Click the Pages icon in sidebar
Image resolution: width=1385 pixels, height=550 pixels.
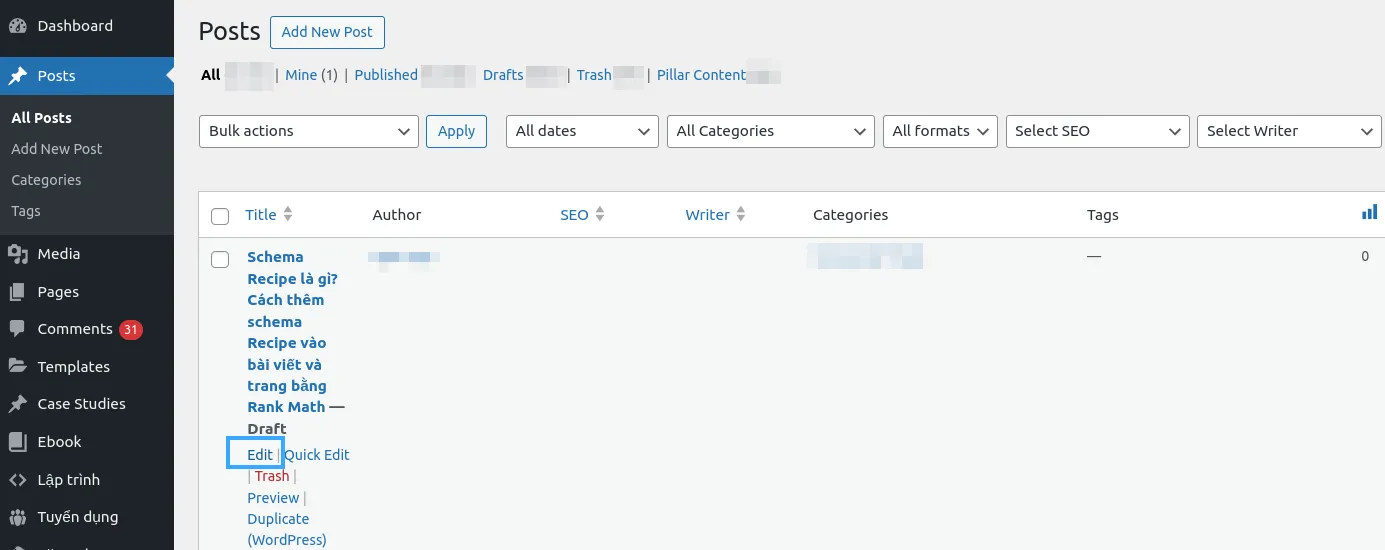[18, 292]
